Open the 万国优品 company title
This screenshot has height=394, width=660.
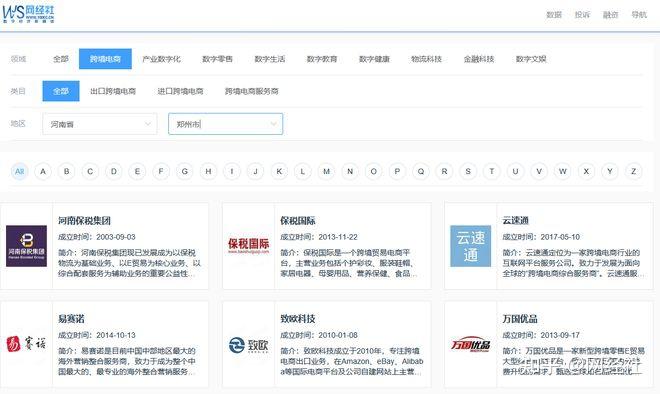[x=520, y=319]
